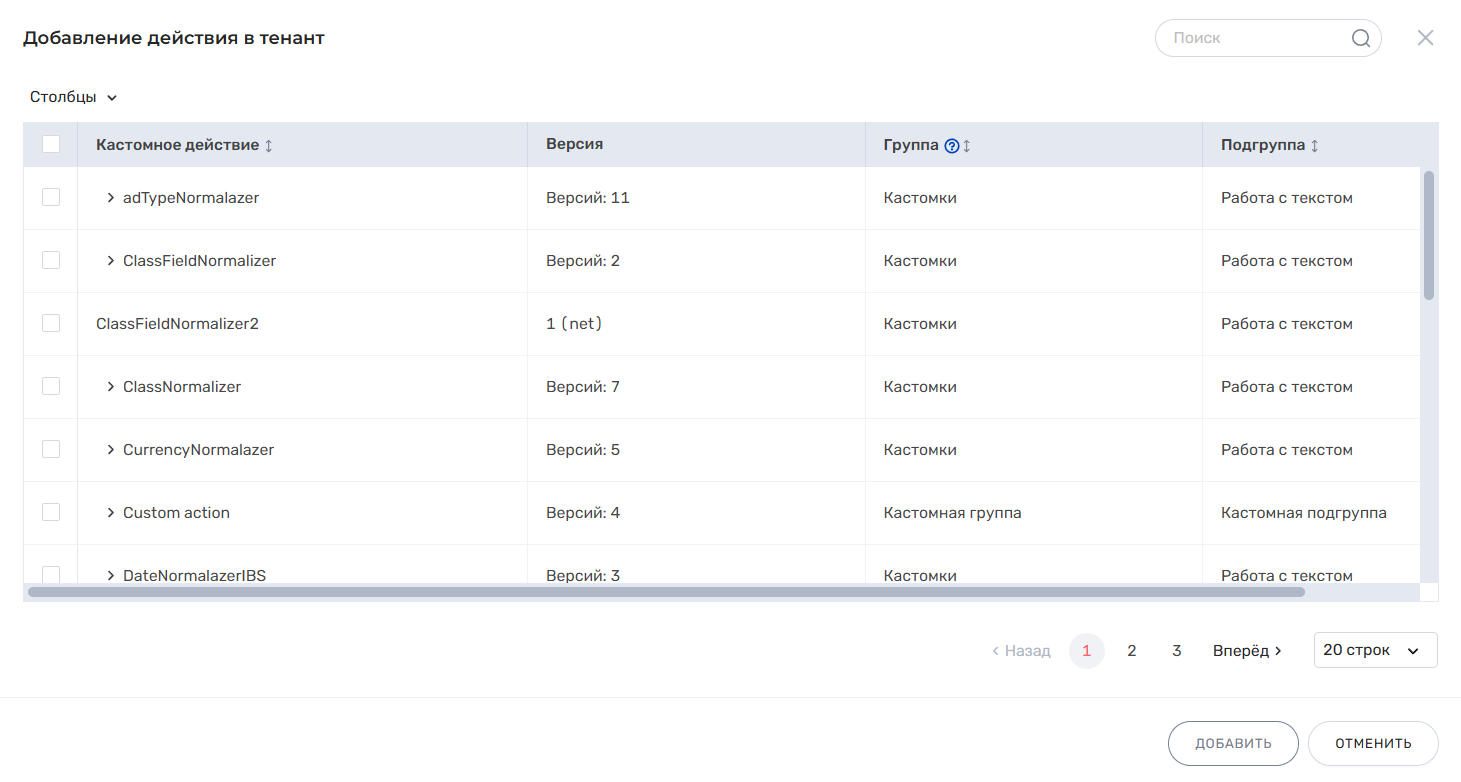Click the help icon next to Группа
This screenshot has width=1461, height=782.
click(x=952, y=146)
